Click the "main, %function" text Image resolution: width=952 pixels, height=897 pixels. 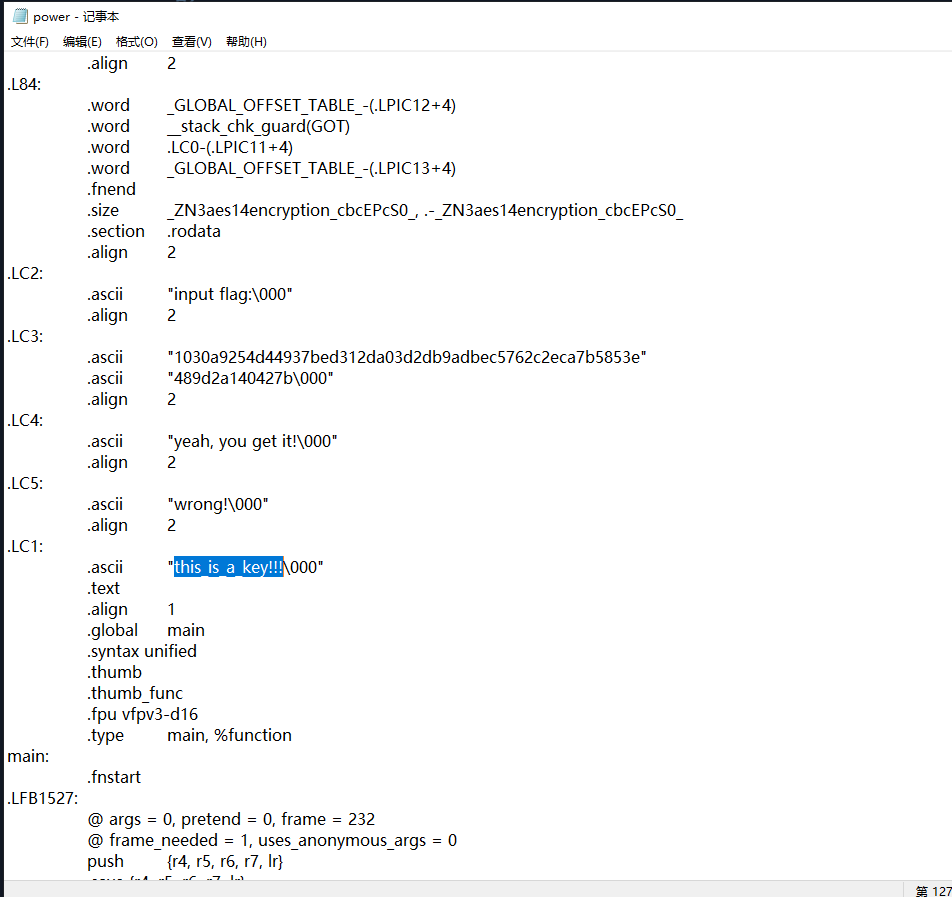point(230,735)
